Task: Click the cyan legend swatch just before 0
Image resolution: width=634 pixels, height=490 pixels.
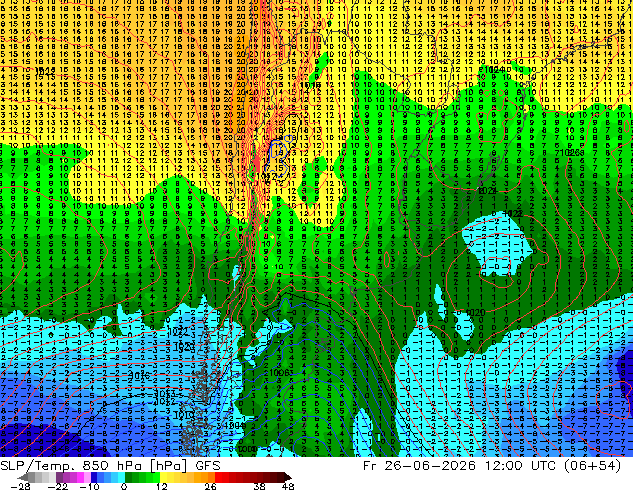Action: (121, 477)
